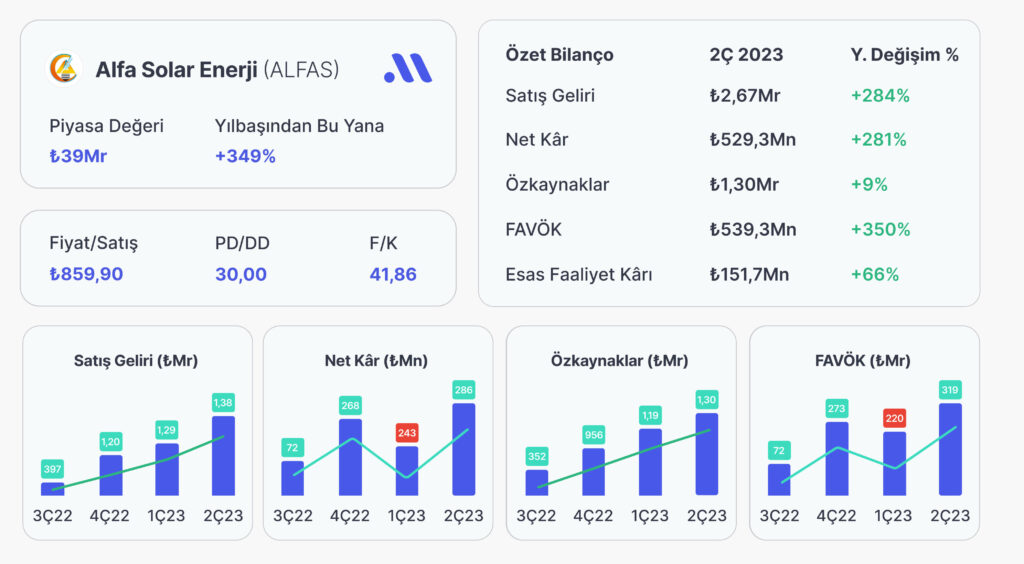
Task: Click the 4Ç22 bar in Net Kâr chart
Action: pyautogui.click(x=351, y=457)
